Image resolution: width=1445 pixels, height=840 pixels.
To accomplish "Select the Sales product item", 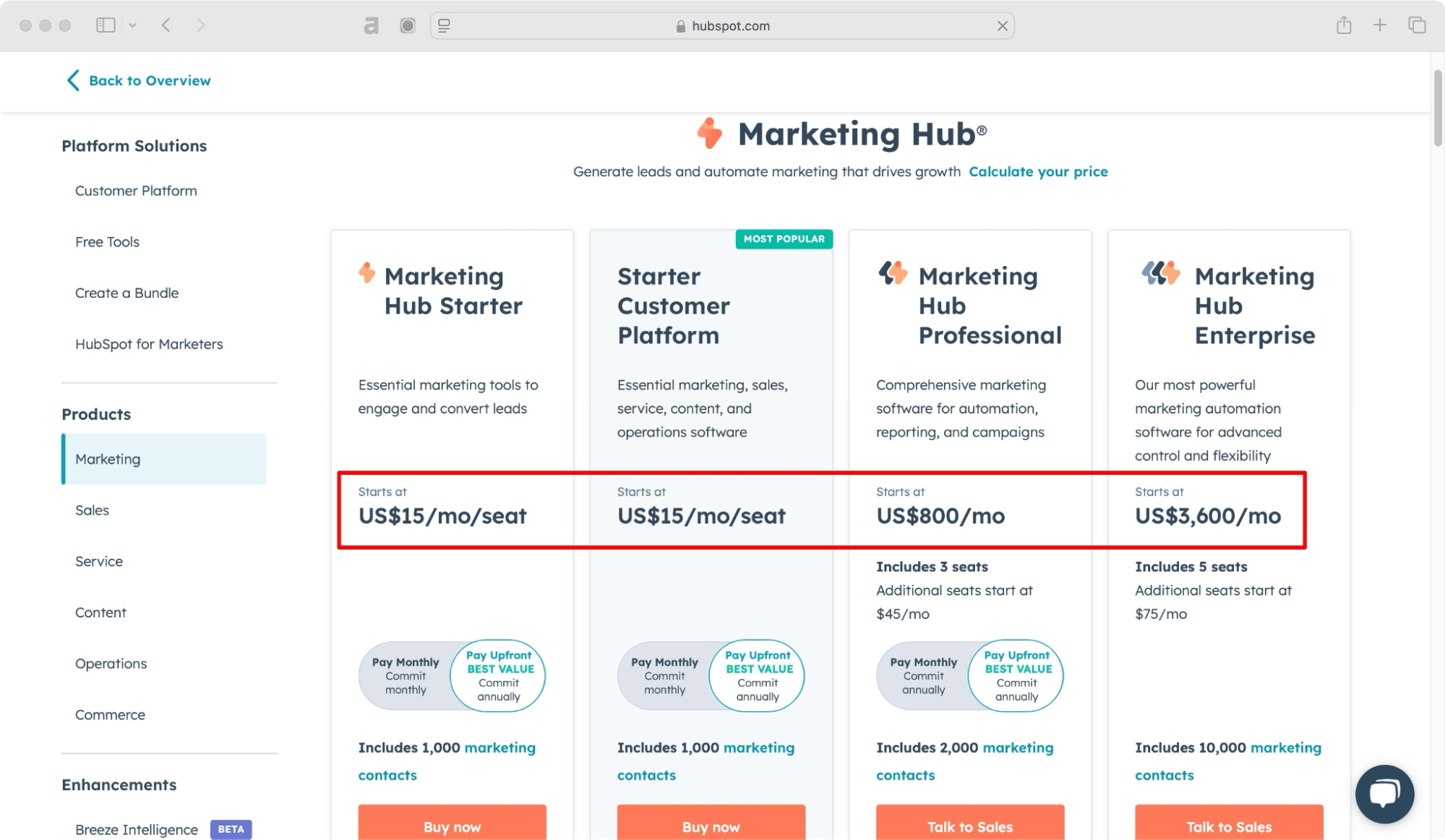I will (x=92, y=510).
